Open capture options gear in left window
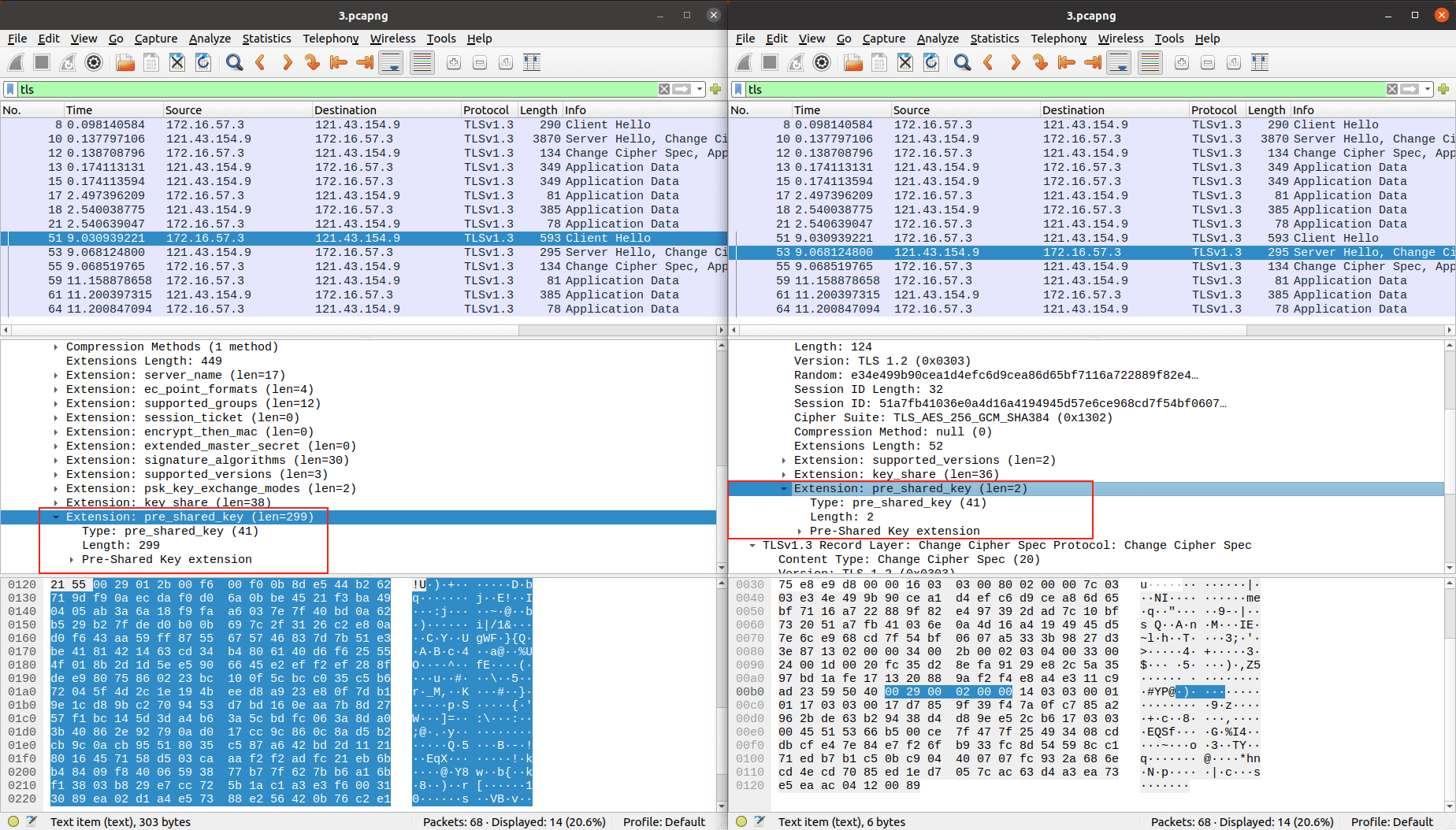The image size is (1456, 830). (x=94, y=62)
